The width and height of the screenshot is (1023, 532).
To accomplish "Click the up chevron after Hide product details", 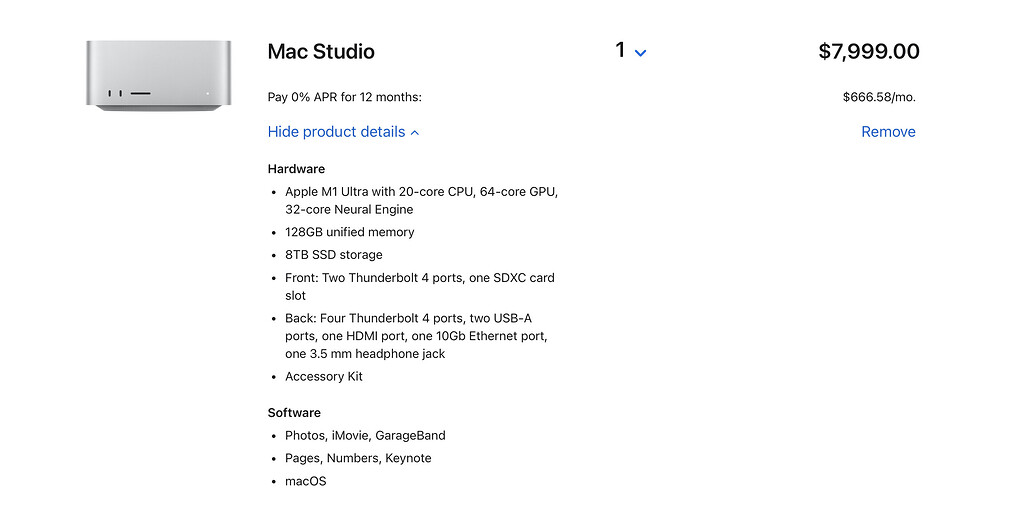I will [415, 133].
